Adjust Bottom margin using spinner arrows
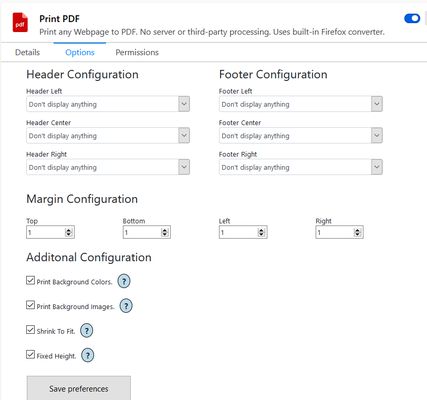Image resolution: width=427 pixels, height=400 pixels. pyautogui.click(x=165, y=232)
